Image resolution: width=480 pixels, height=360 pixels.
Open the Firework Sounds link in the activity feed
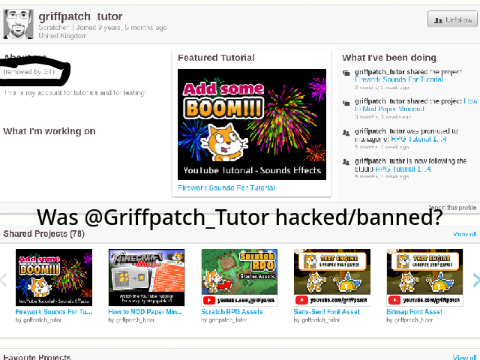point(399,79)
